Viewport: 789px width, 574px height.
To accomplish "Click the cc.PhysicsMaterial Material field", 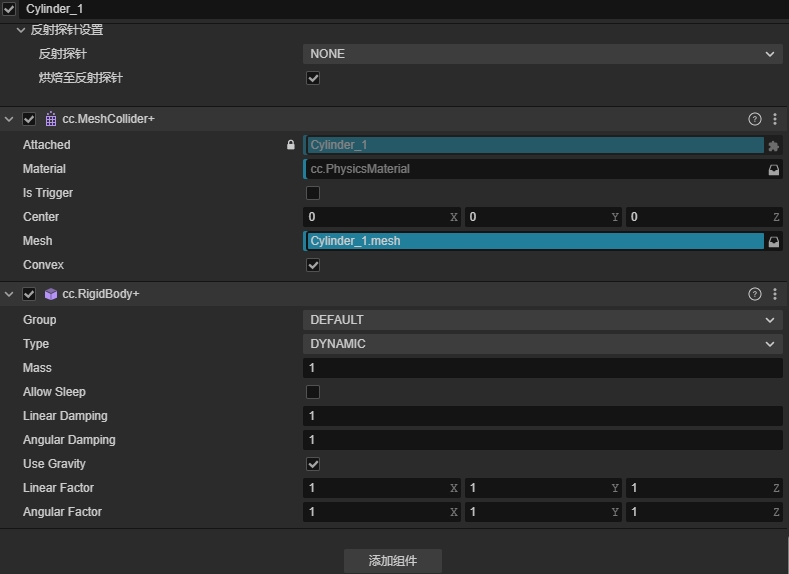I will coord(535,169).
